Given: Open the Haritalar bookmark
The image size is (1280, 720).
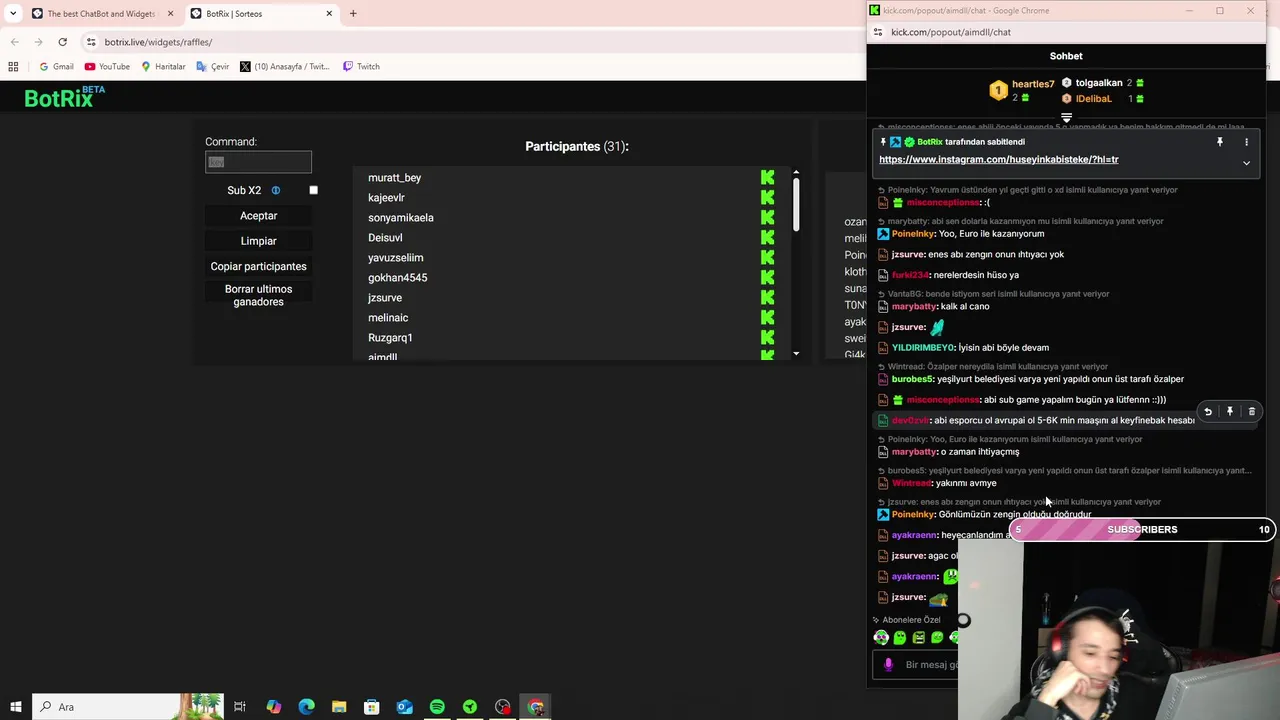Looking at the screenshot, I should [x=163, y=66].
